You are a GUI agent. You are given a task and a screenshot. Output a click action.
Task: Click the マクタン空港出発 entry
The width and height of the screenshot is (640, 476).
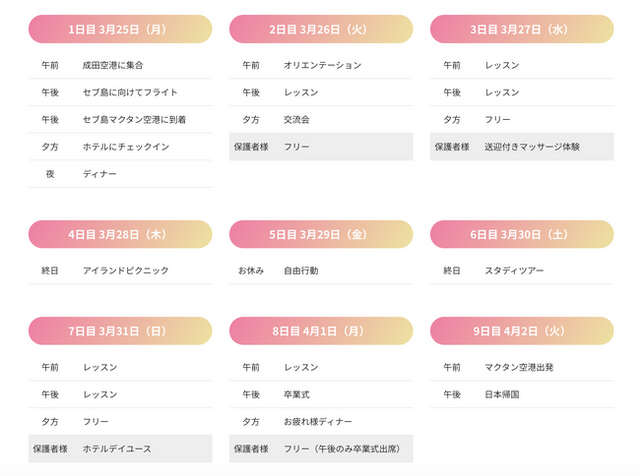point(519,367)
